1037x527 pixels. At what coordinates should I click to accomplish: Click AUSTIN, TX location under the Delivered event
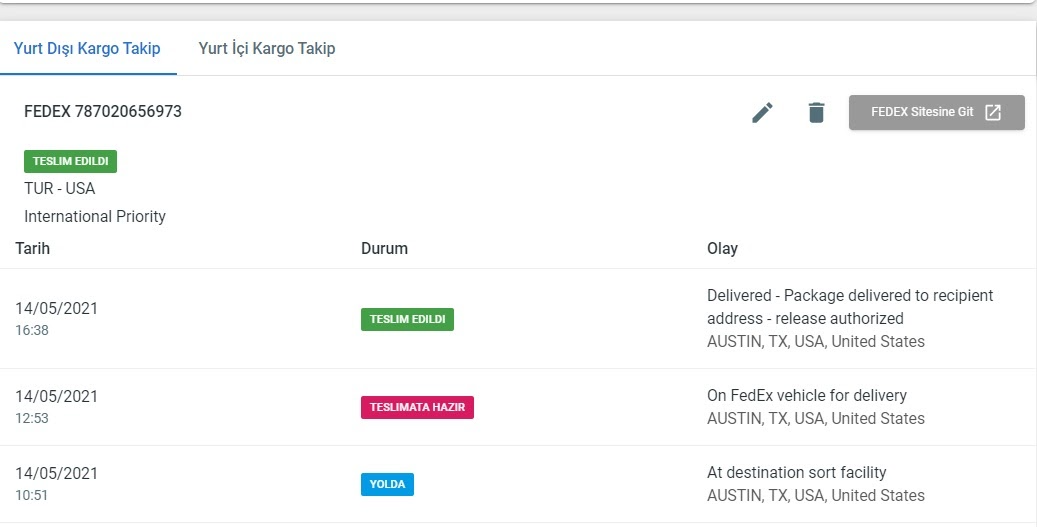tap(815, 341)
